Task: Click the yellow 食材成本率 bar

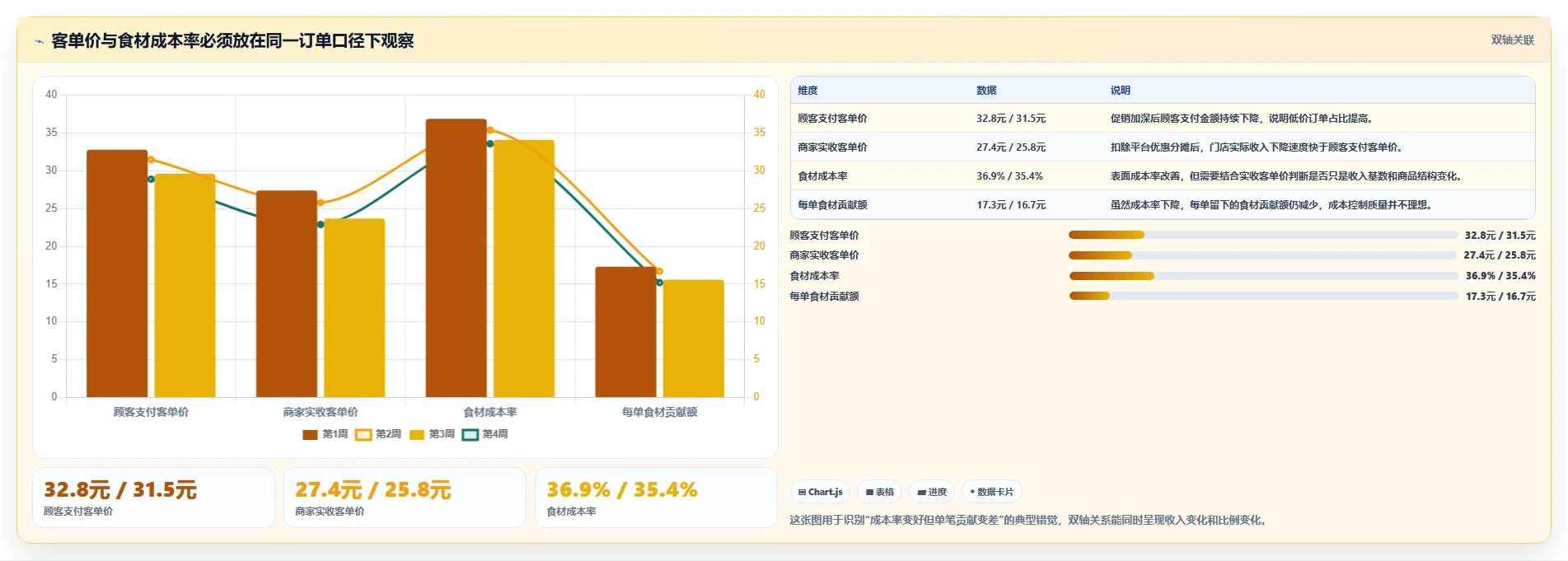Action: tap(524, 269)
